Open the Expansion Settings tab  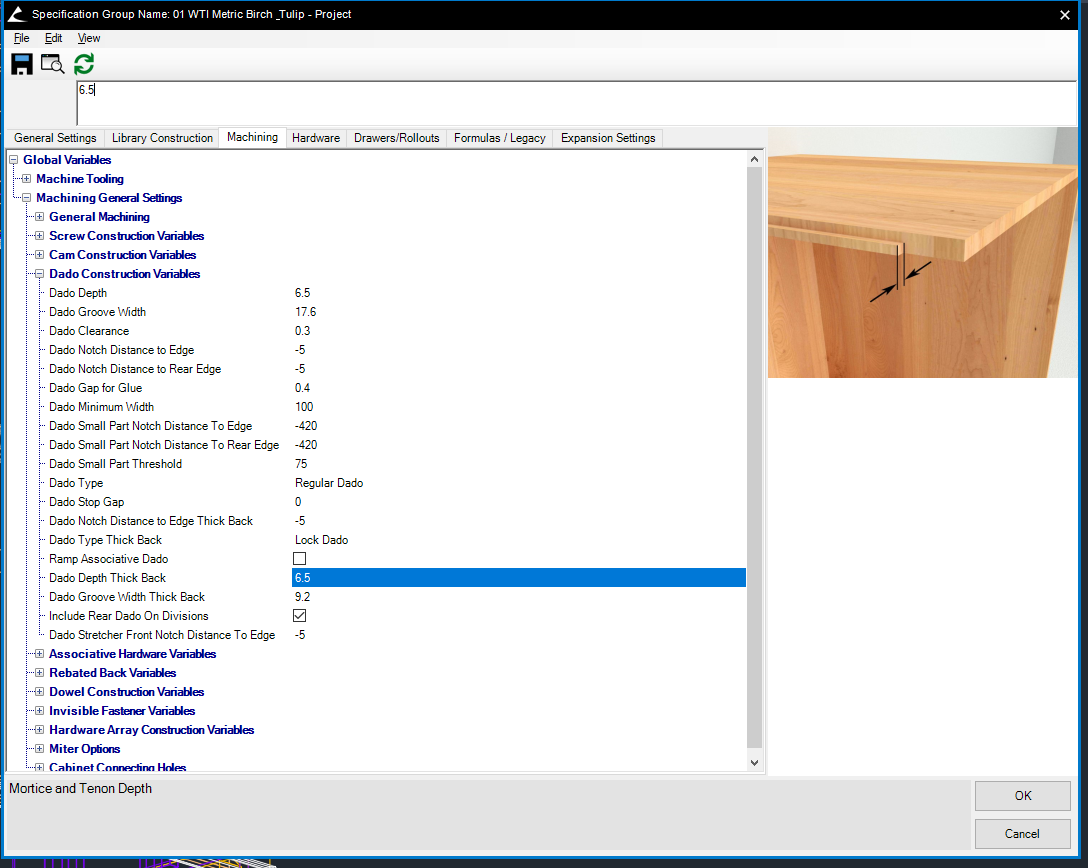[x=608, y=138]
